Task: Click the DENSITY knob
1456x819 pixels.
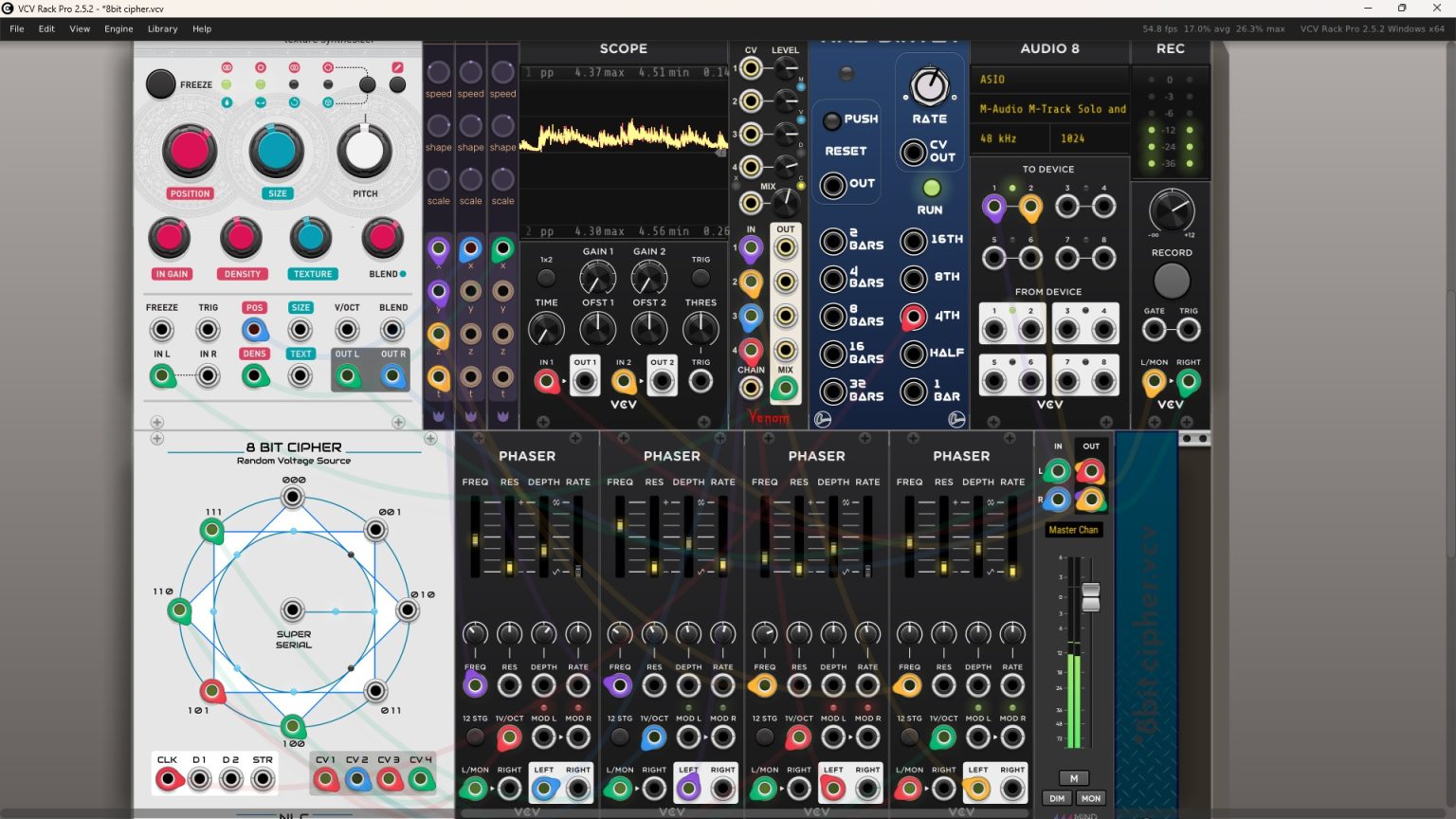Action: click(x=241, y=238)
